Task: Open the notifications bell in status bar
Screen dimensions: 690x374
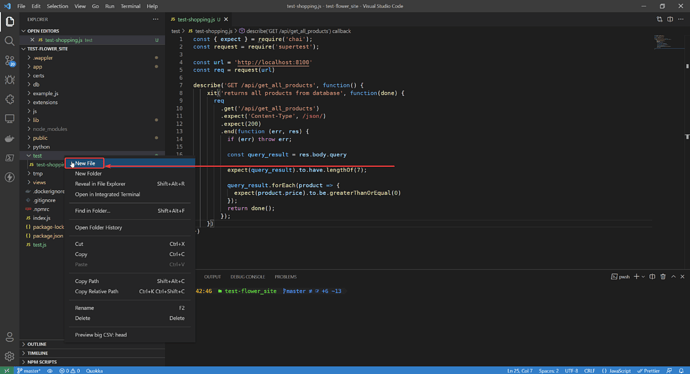Action: coord(681,370)
